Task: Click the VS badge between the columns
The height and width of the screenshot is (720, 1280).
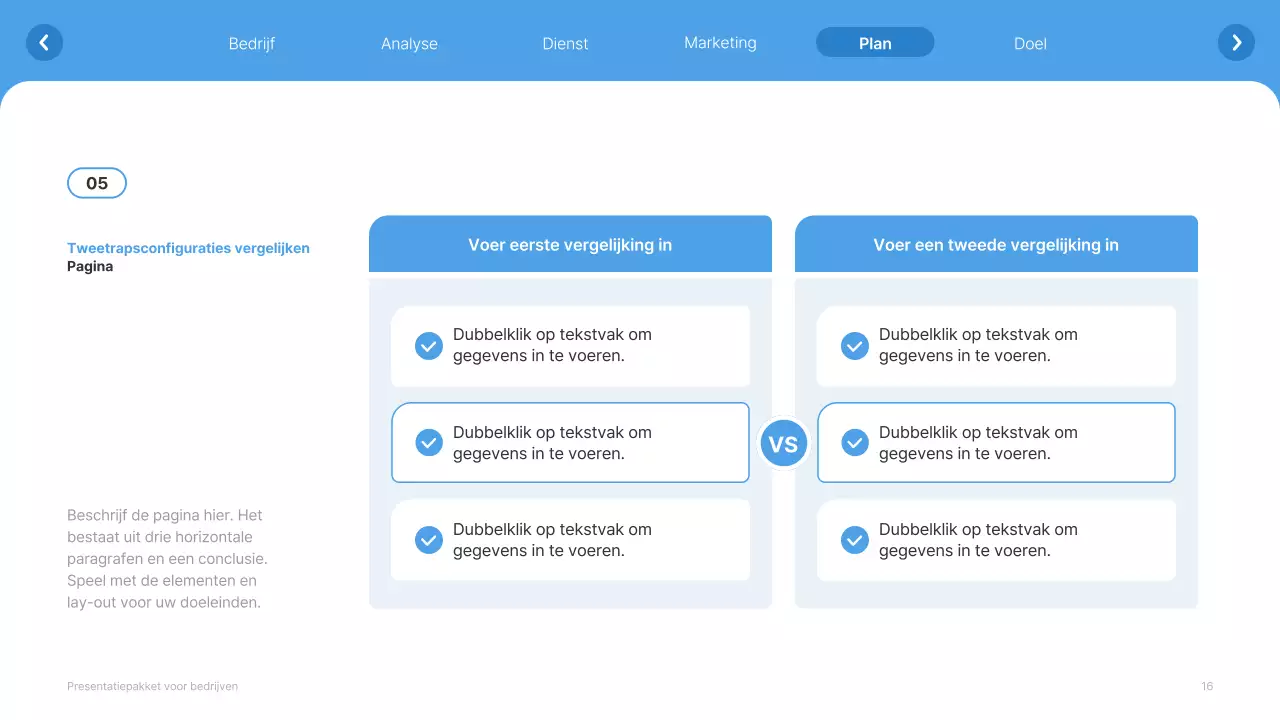Action: coord(783,442)
